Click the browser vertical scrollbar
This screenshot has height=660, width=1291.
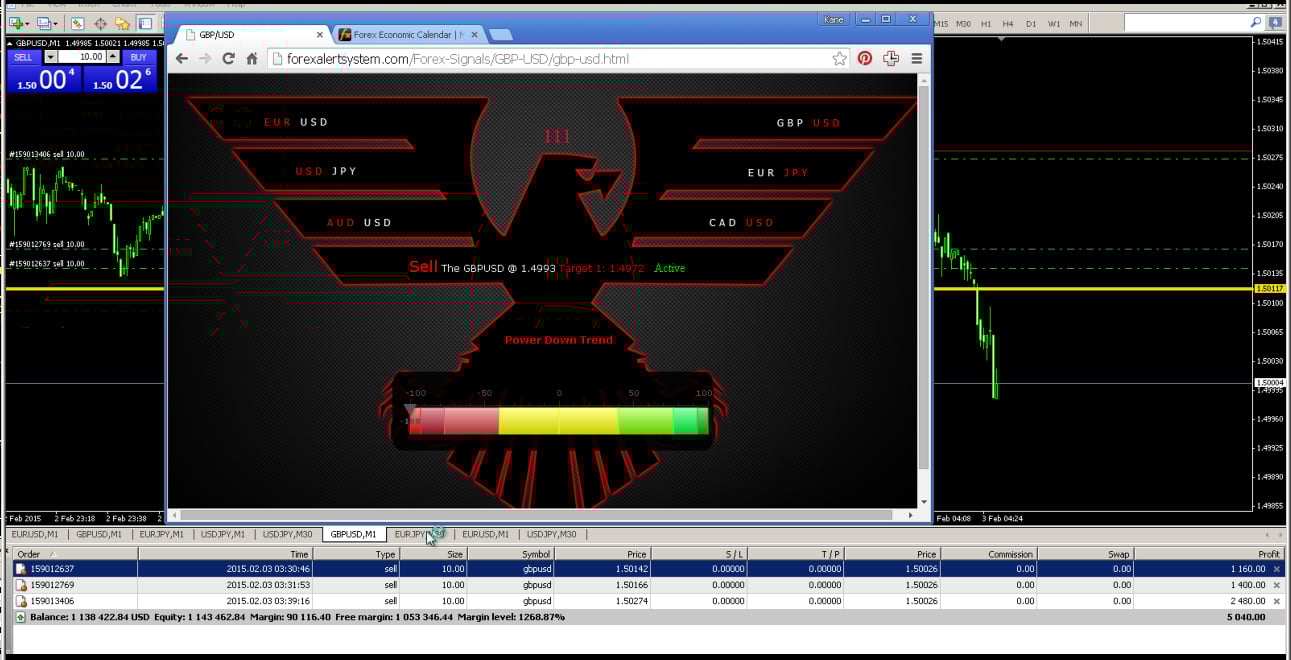point(924,290)
